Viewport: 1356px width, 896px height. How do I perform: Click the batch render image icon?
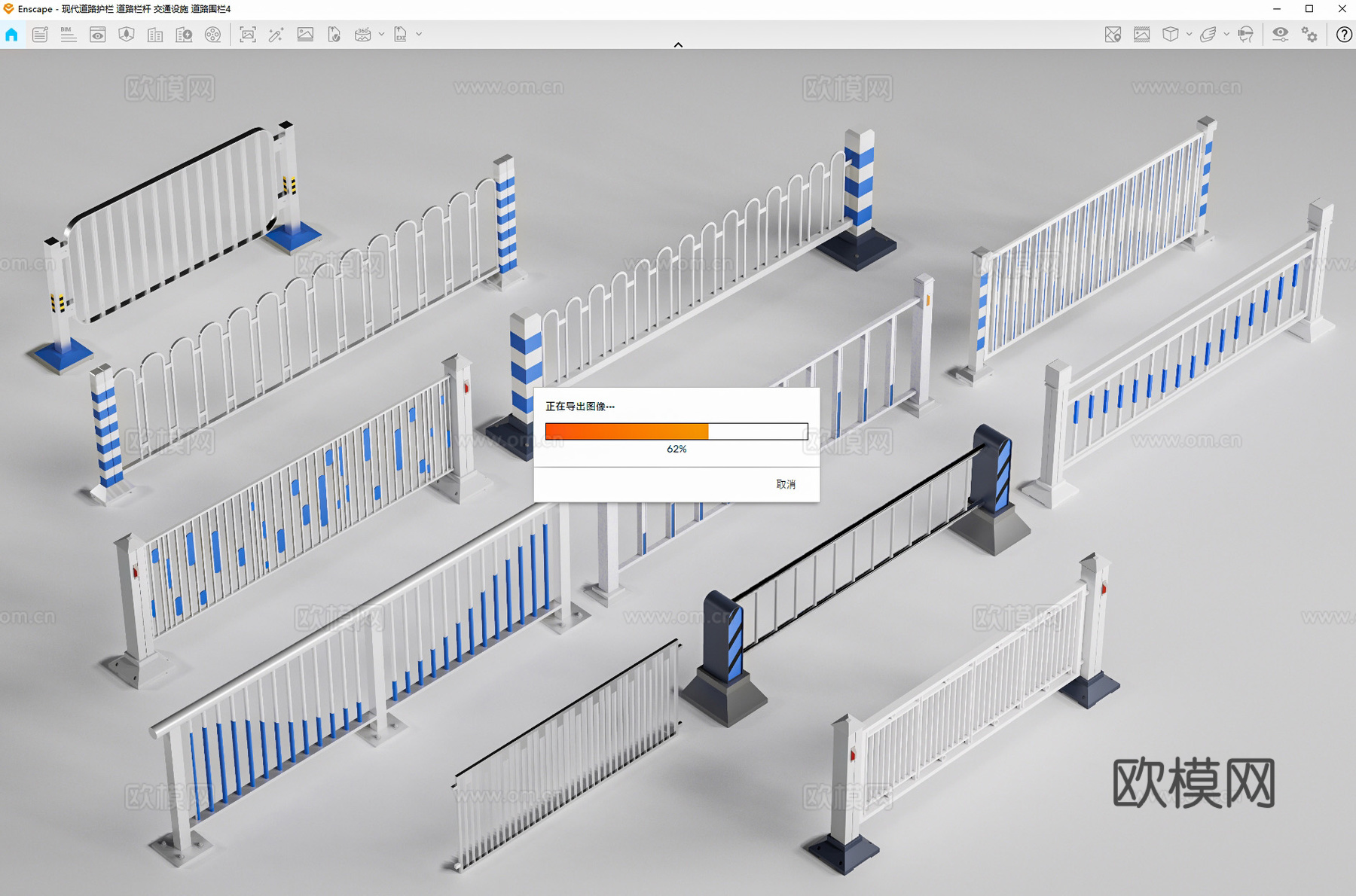[x=305, y=35]
